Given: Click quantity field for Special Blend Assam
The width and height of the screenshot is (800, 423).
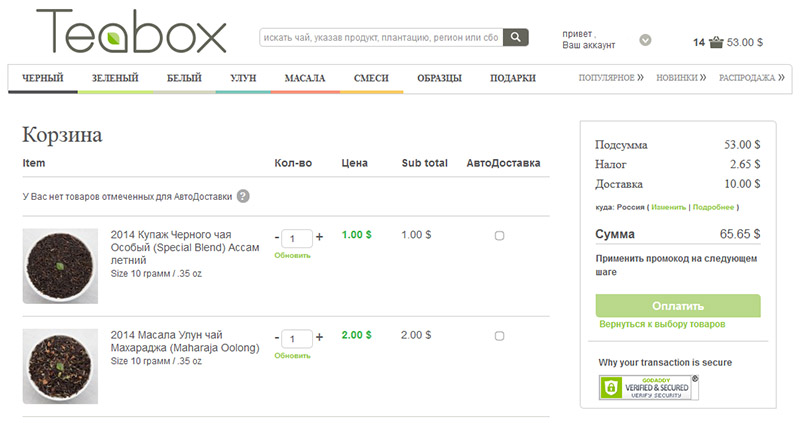Looking at the screenshot, I should pyautogui.click(x=297, y=238).
